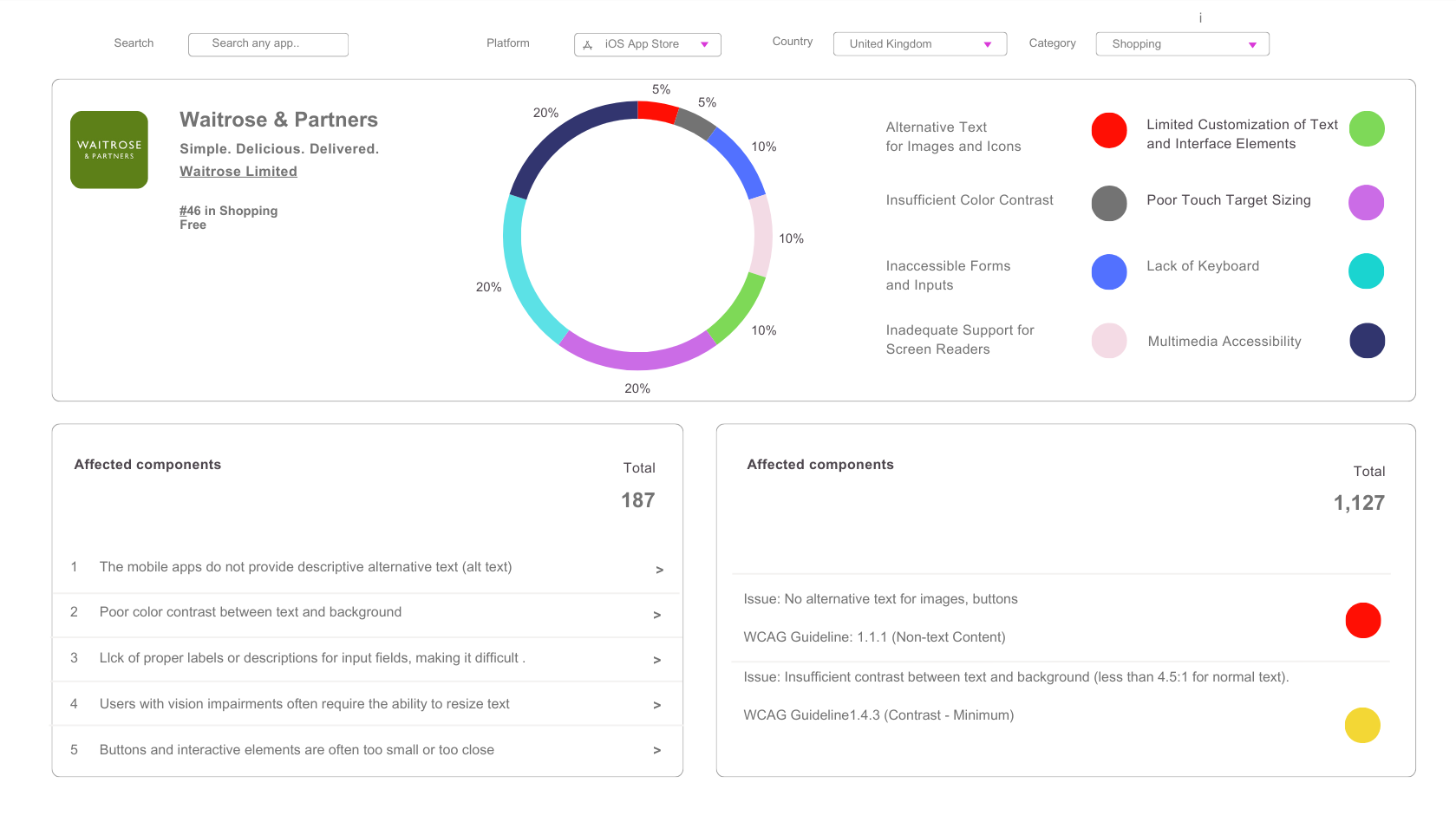Click the App Store icon in Platform dropdown

point(587,44)
